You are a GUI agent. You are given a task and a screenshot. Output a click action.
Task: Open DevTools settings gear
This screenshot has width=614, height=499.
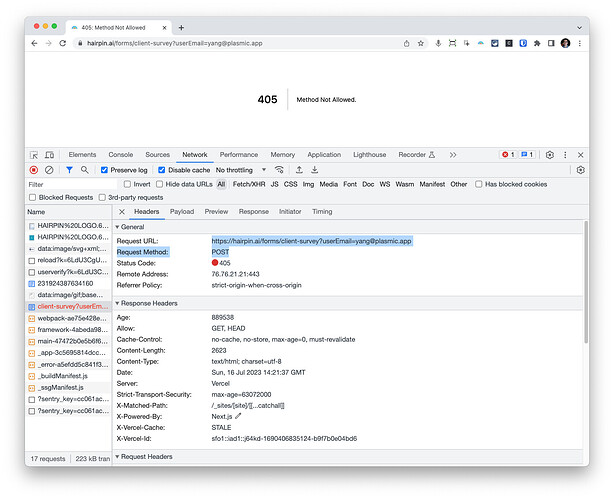[549, 155]
